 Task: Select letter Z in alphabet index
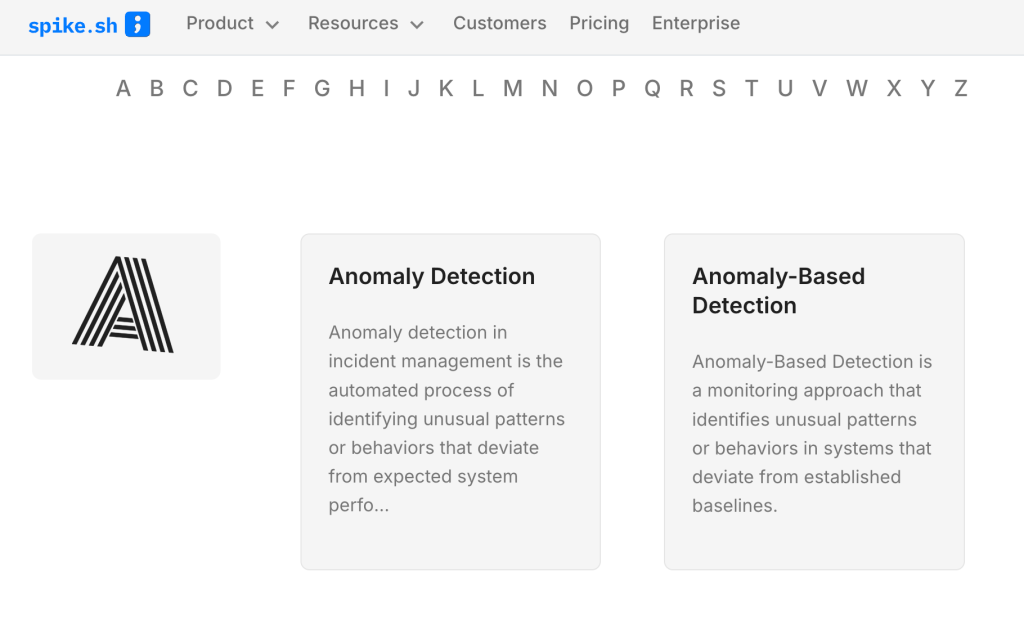coord(961,88)
